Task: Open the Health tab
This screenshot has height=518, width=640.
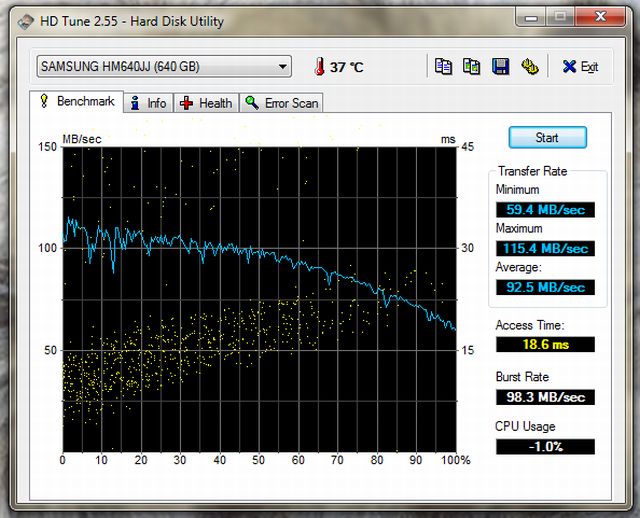Action: coord(206,103)
